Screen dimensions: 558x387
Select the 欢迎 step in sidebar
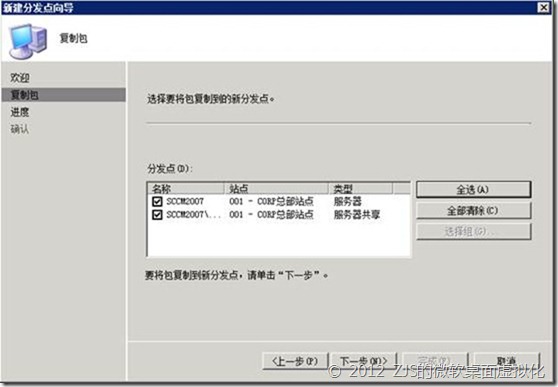point(20,77)
